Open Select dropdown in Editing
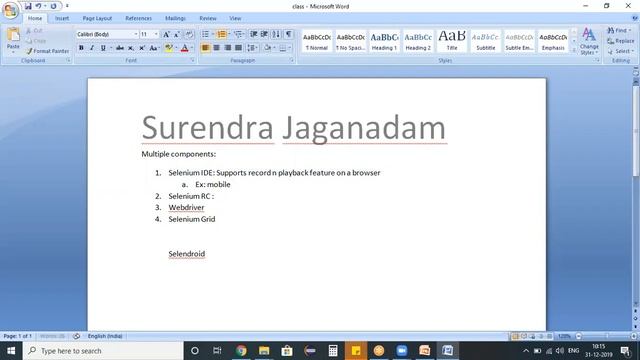 coord(620,51)
